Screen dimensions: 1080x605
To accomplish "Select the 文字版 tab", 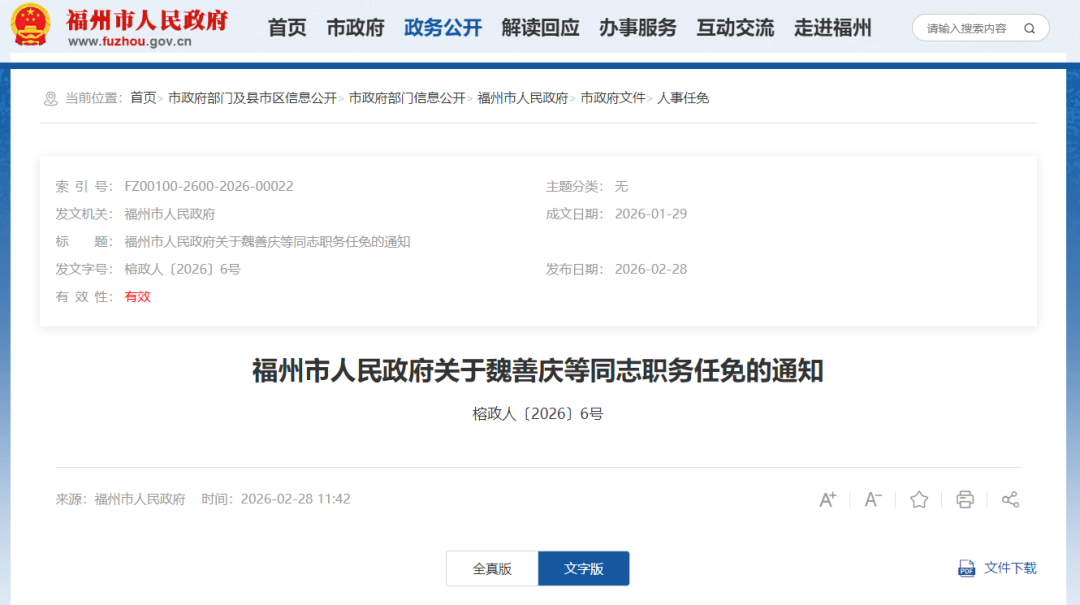I will (x=583, y=568).
